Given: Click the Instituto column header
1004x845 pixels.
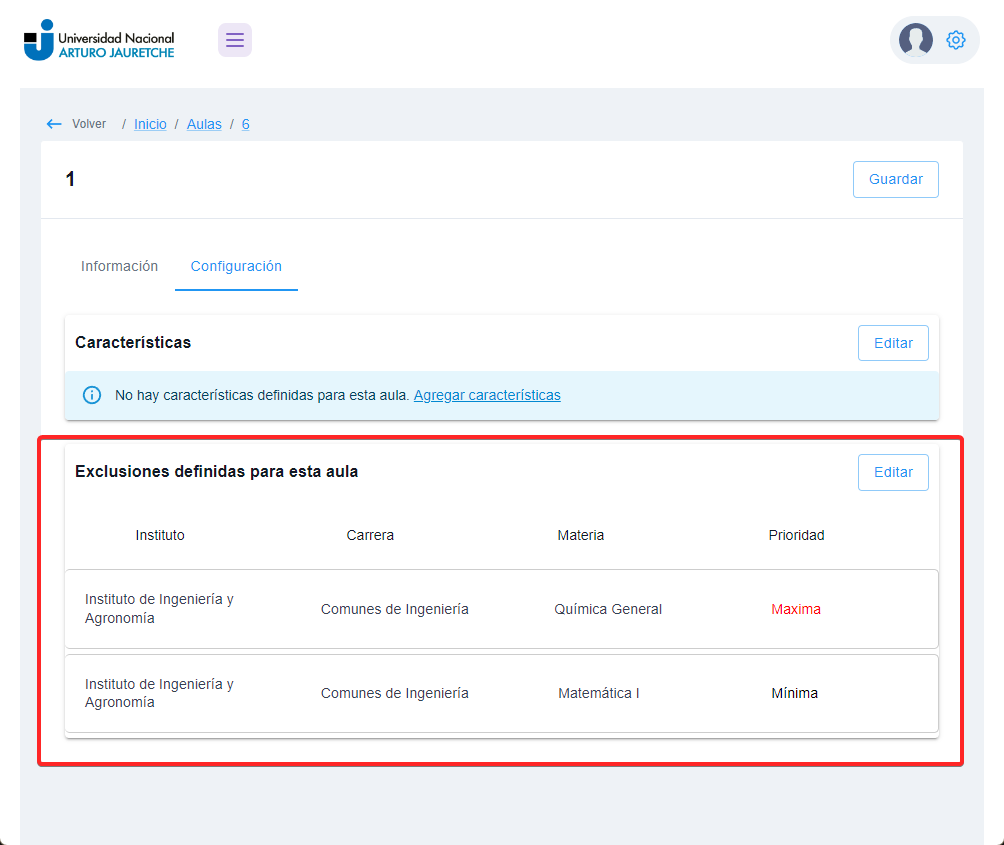Looking at the screenshot, I should [x=160, y=535].
